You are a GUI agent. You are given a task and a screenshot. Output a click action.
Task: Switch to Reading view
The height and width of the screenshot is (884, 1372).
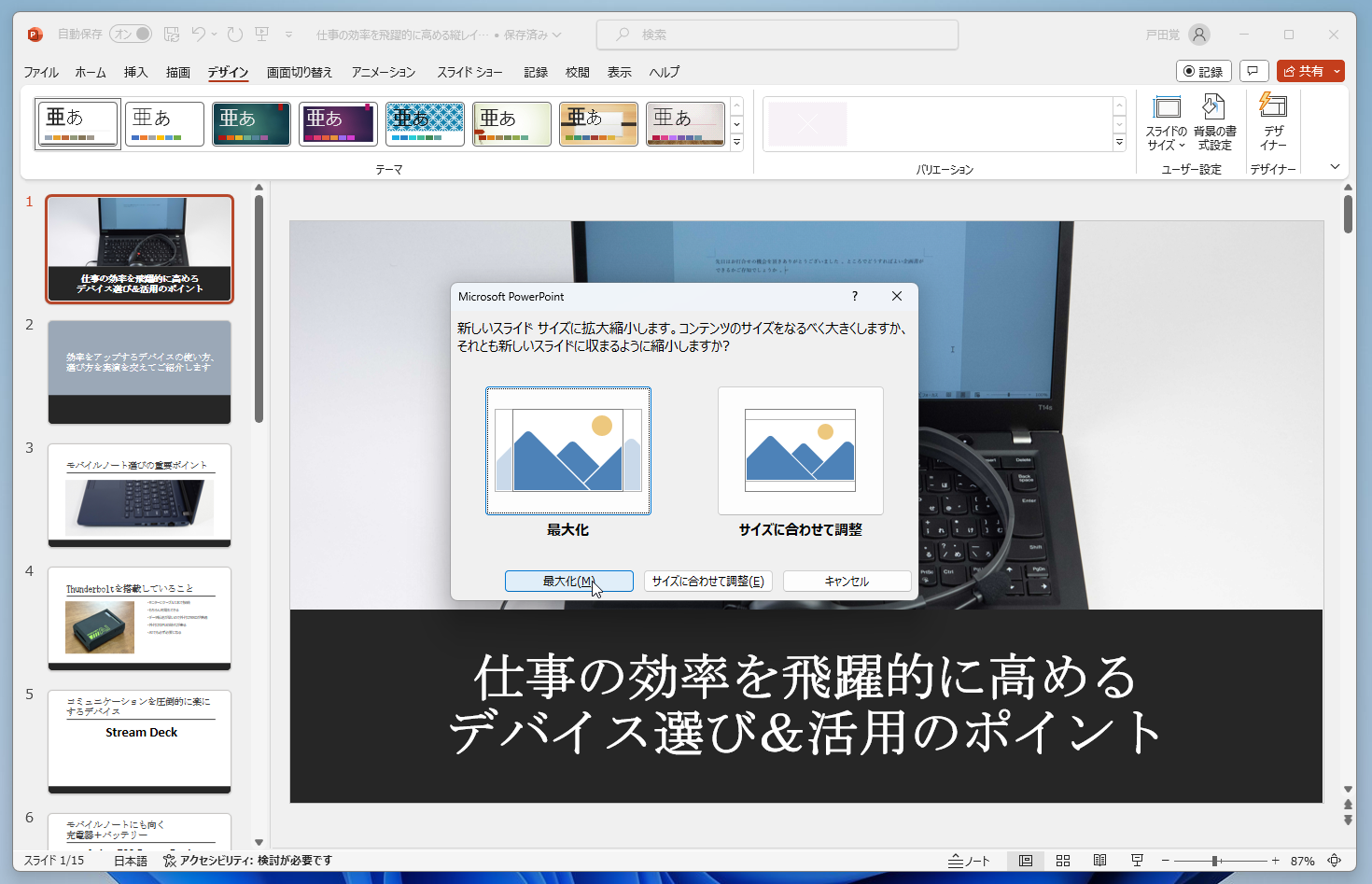(1100, 861)
